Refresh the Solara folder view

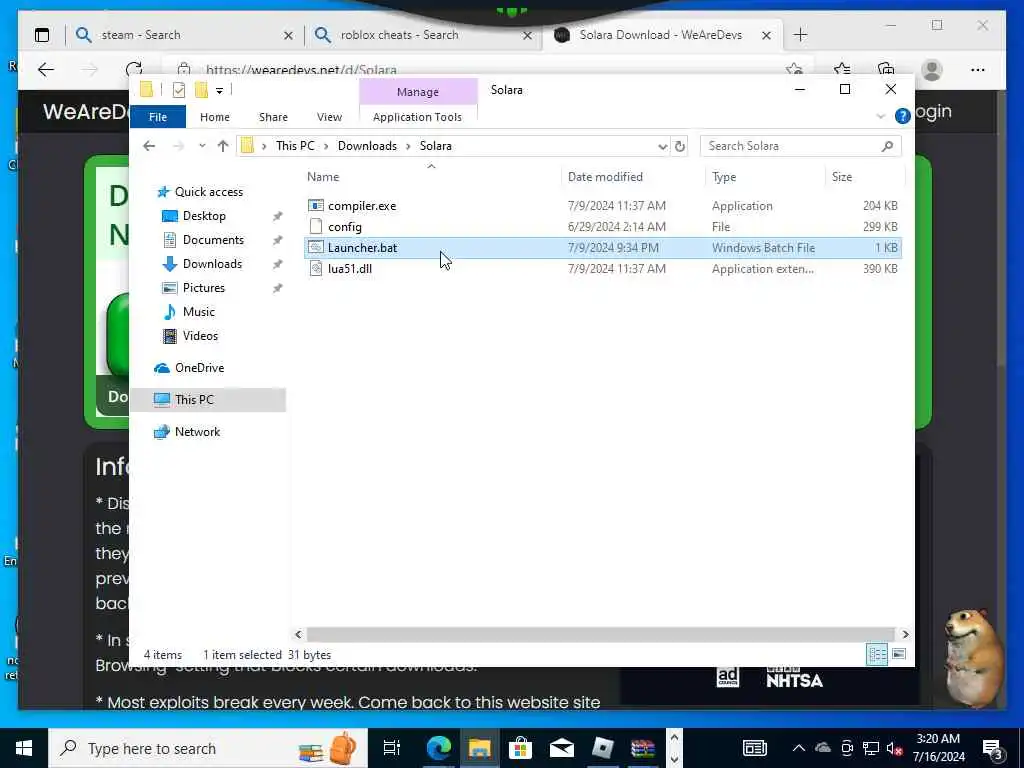tap(680, 146)
